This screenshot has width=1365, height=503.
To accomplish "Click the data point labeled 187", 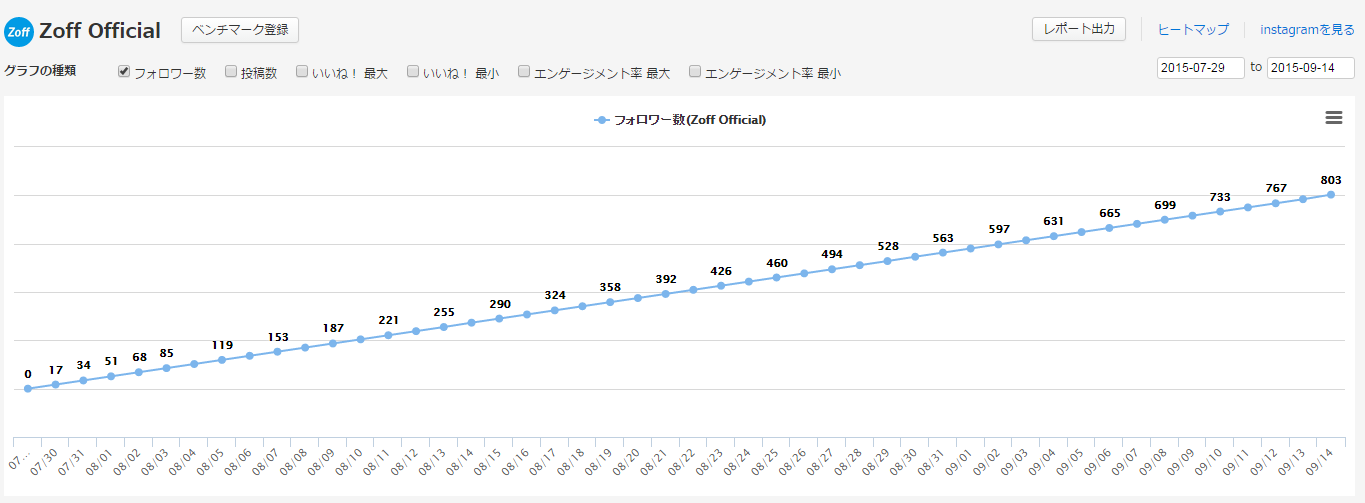I will point(333,343).
